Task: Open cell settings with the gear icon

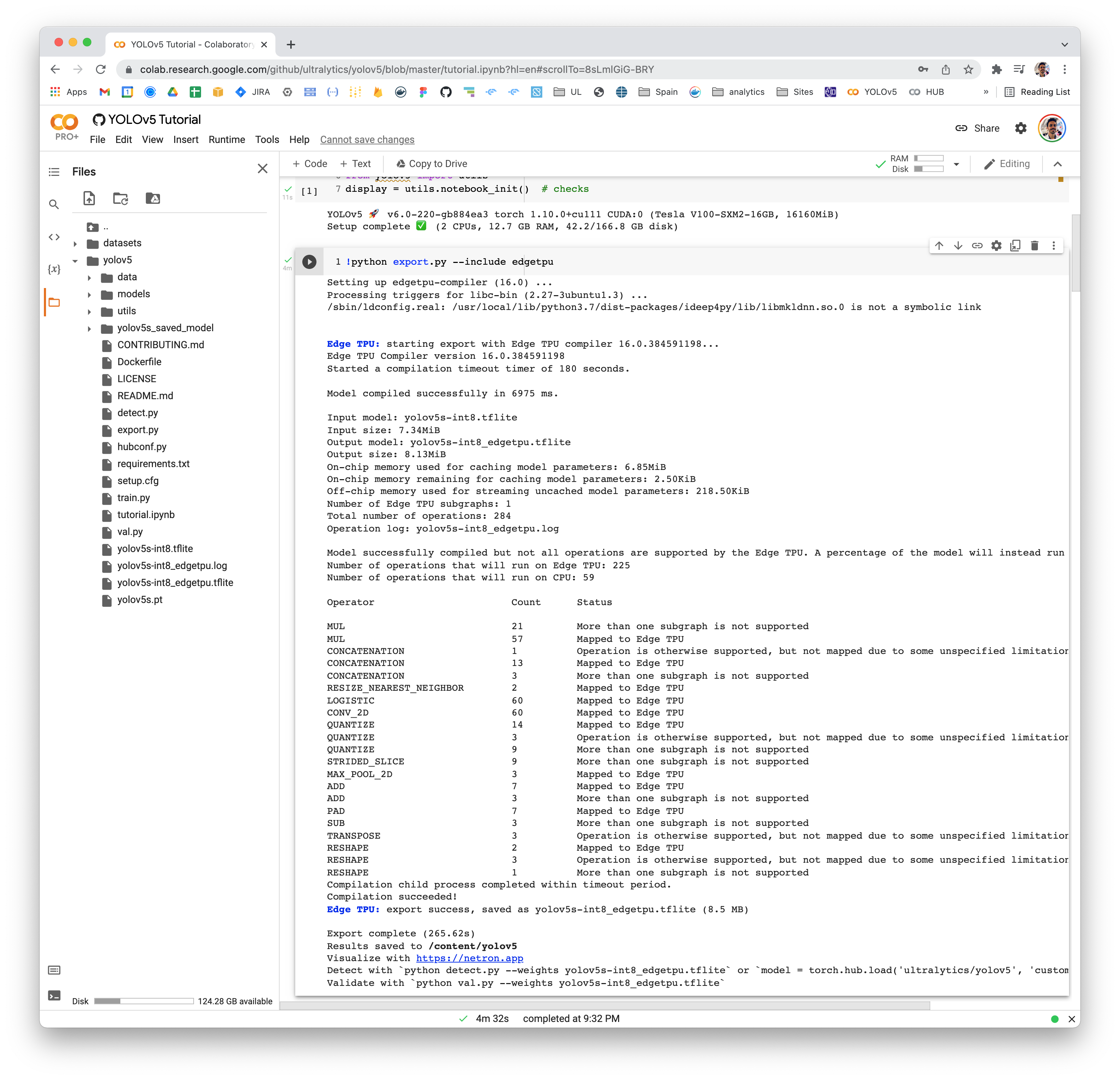Action: pos(996,246)
